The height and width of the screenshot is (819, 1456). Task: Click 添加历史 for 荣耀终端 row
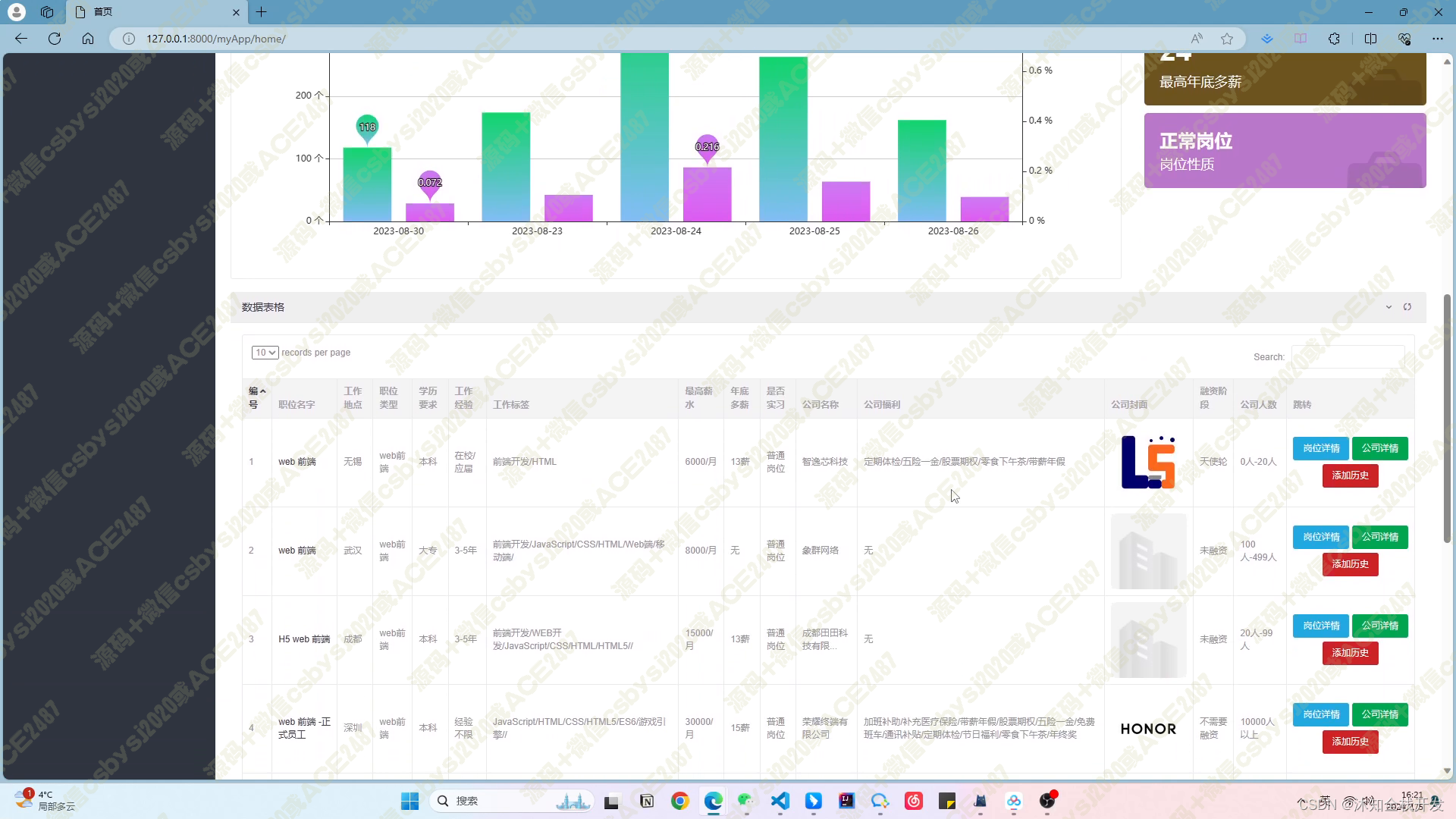[x=1351, y=742]
